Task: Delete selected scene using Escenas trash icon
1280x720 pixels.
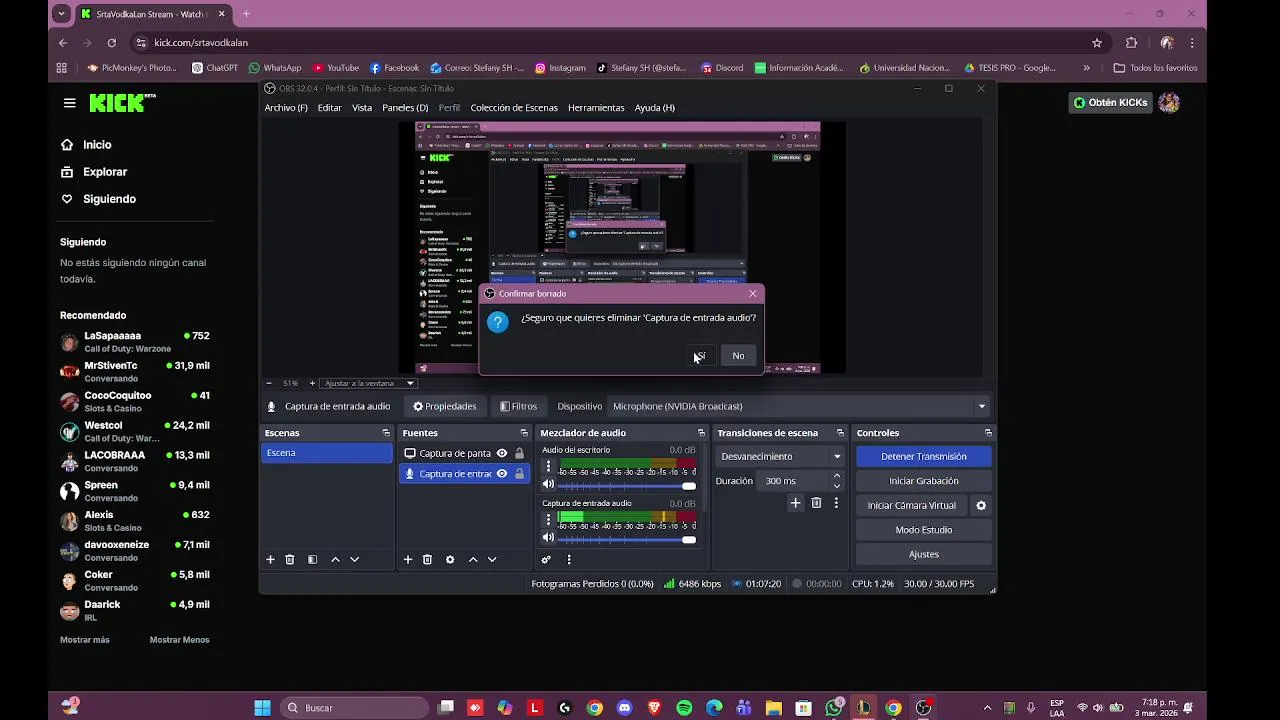Action: (x=290, y=560)
